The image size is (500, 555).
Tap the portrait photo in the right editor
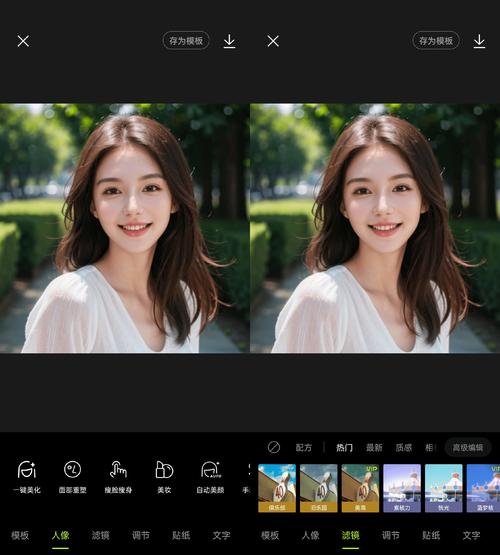click(x=375, y=228)
